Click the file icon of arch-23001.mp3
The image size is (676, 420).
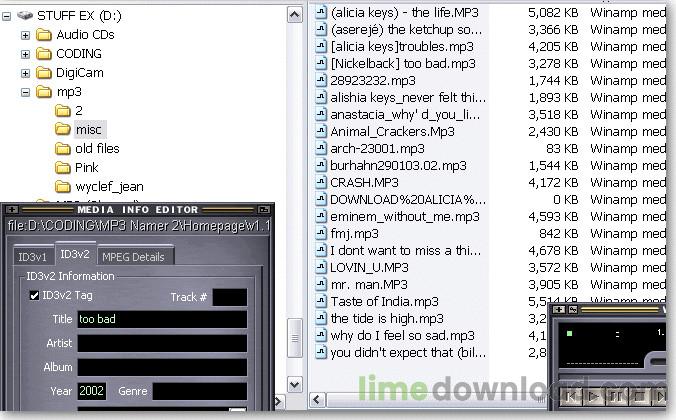[321, 148]
